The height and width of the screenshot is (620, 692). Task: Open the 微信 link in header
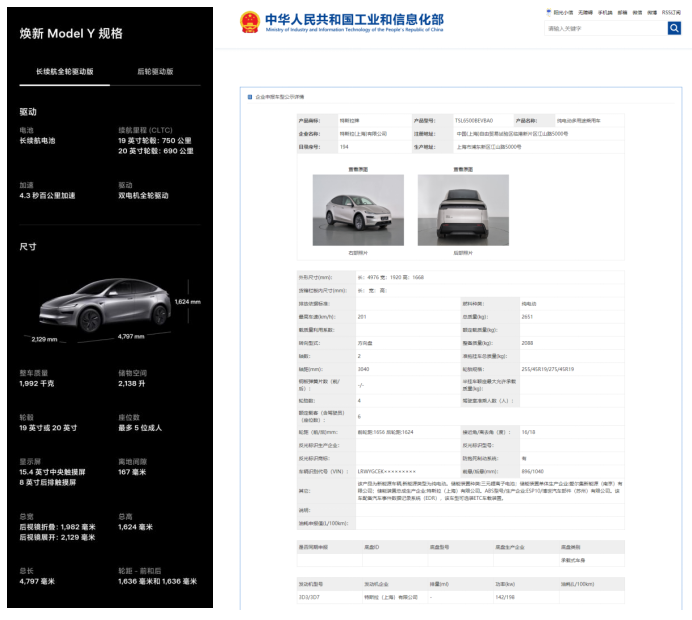637,12
